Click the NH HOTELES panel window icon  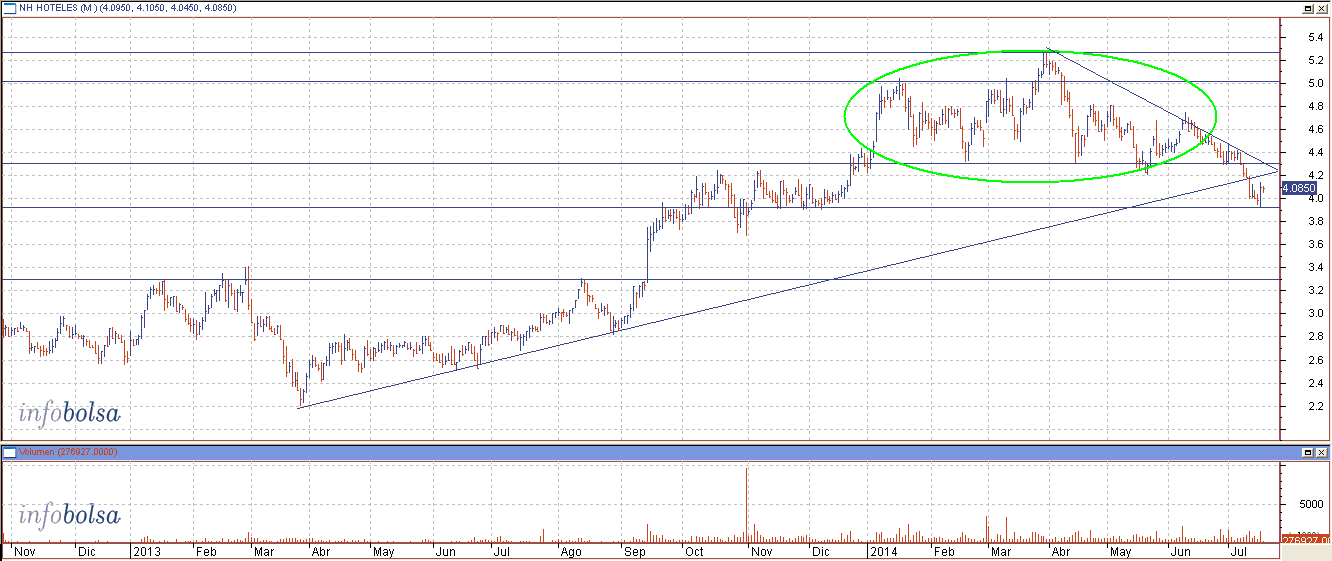click(9, 8)
